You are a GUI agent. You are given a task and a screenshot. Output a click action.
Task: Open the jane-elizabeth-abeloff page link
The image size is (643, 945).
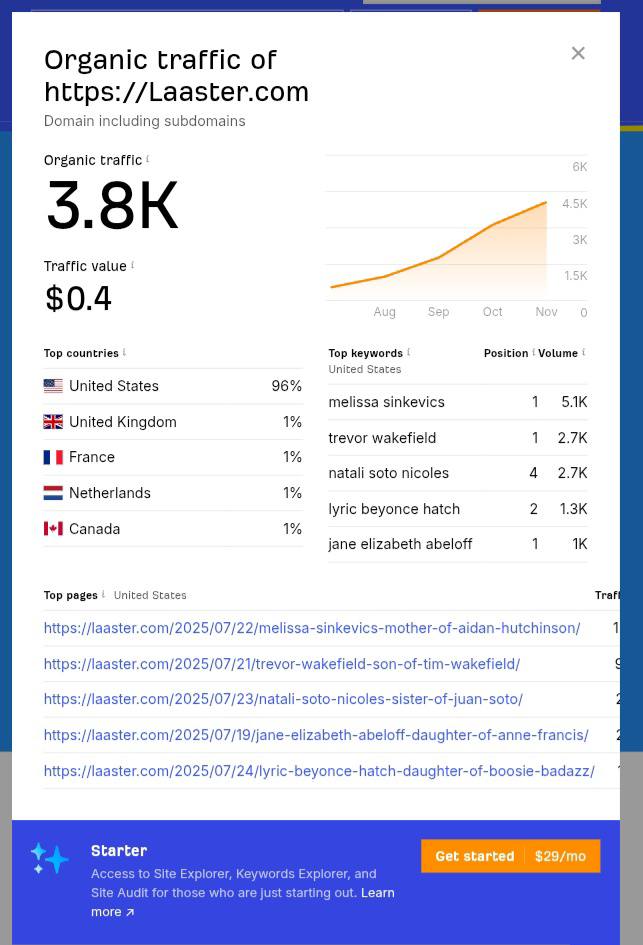point(315,735)
